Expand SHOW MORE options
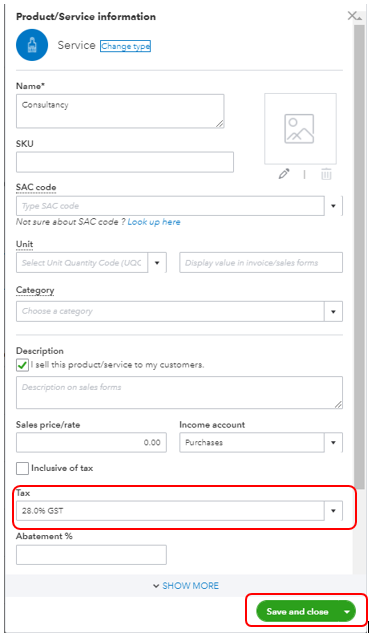Viewport: 372px width, 644px height. coord(186,586)
